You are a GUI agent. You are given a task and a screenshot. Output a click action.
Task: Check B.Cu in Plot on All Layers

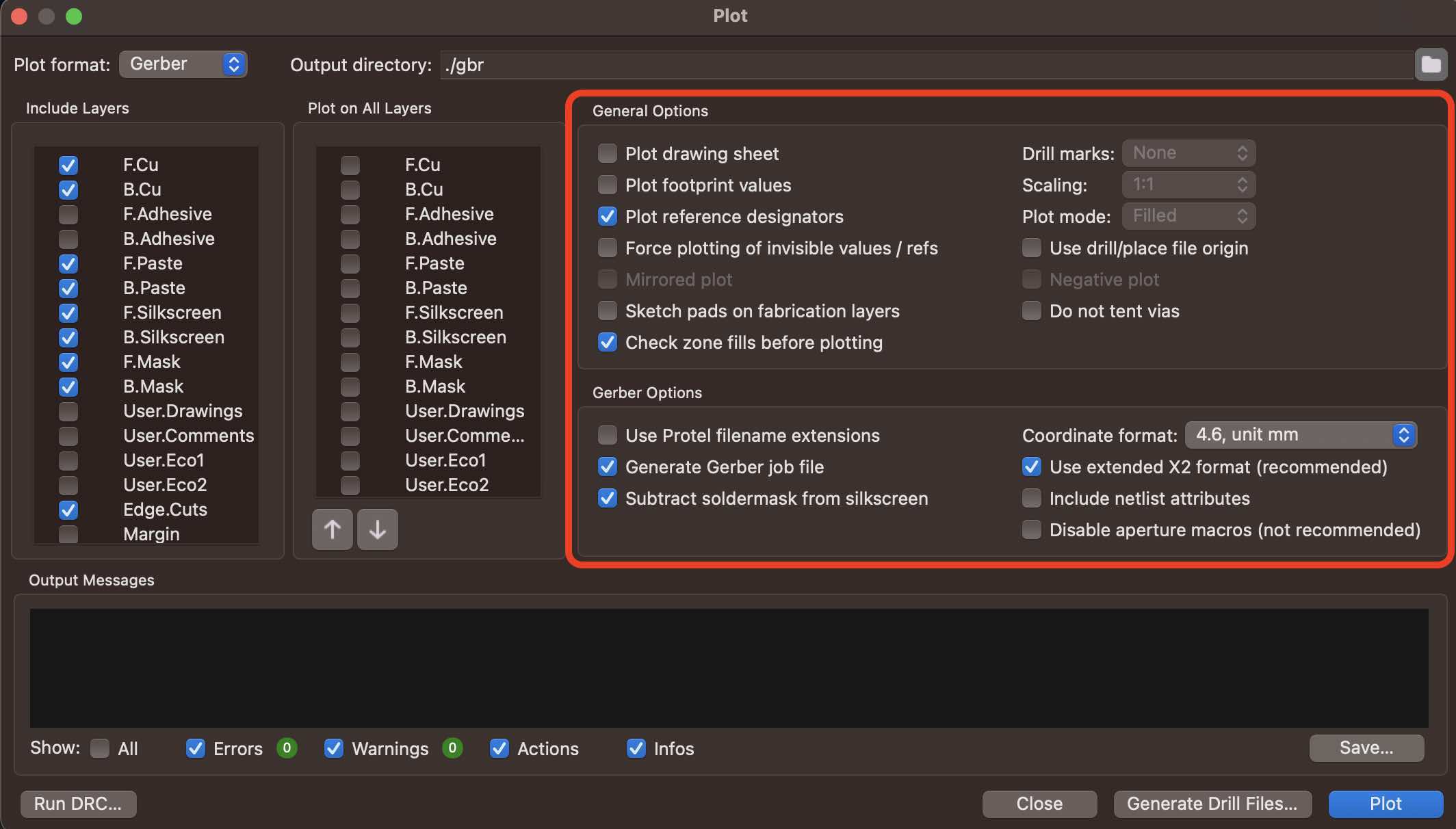point(350,189)
